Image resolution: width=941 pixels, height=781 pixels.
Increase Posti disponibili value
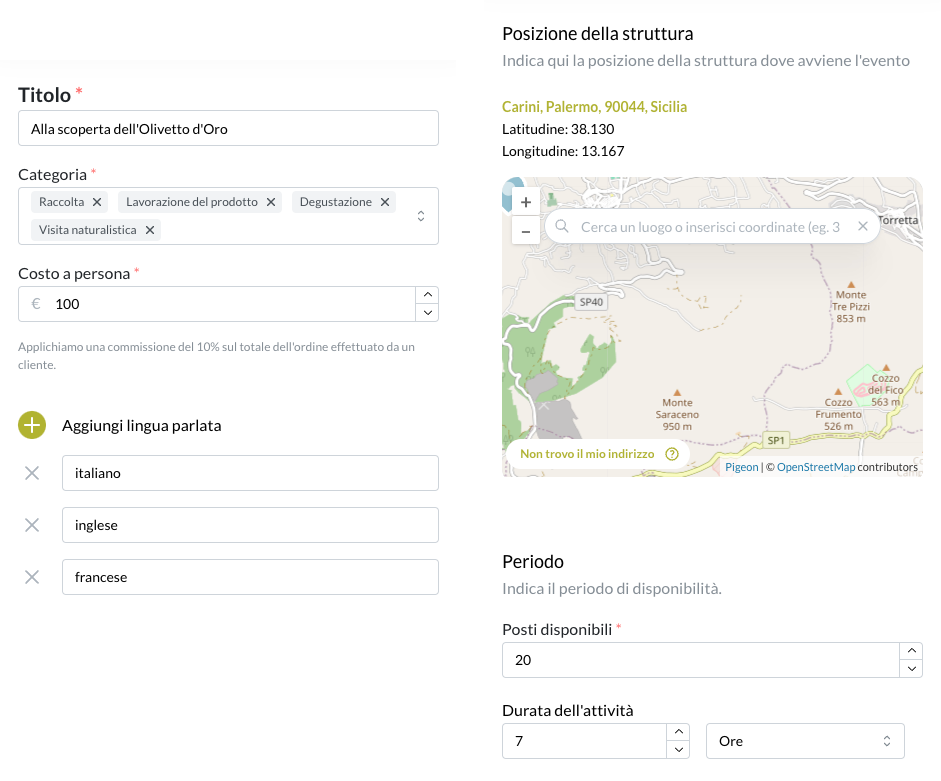pyautogui.click(x=911, y=651)
